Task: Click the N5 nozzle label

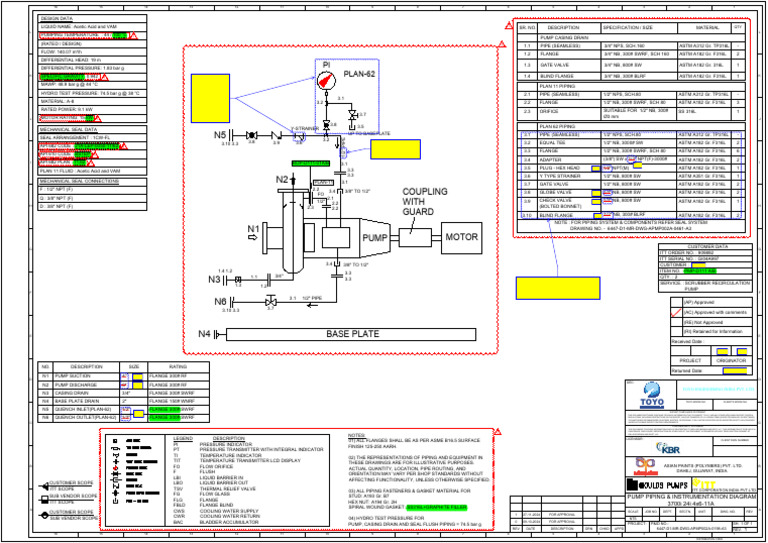Action: 220,135
